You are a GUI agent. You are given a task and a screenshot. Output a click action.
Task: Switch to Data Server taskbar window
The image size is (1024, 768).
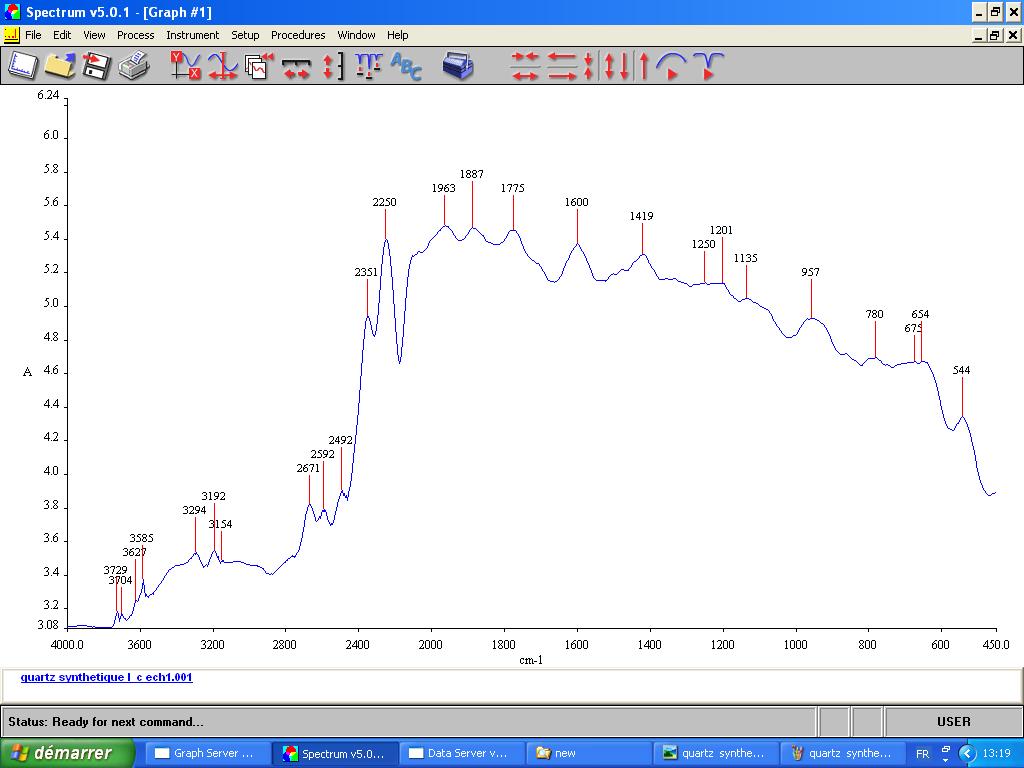point(460,753)
